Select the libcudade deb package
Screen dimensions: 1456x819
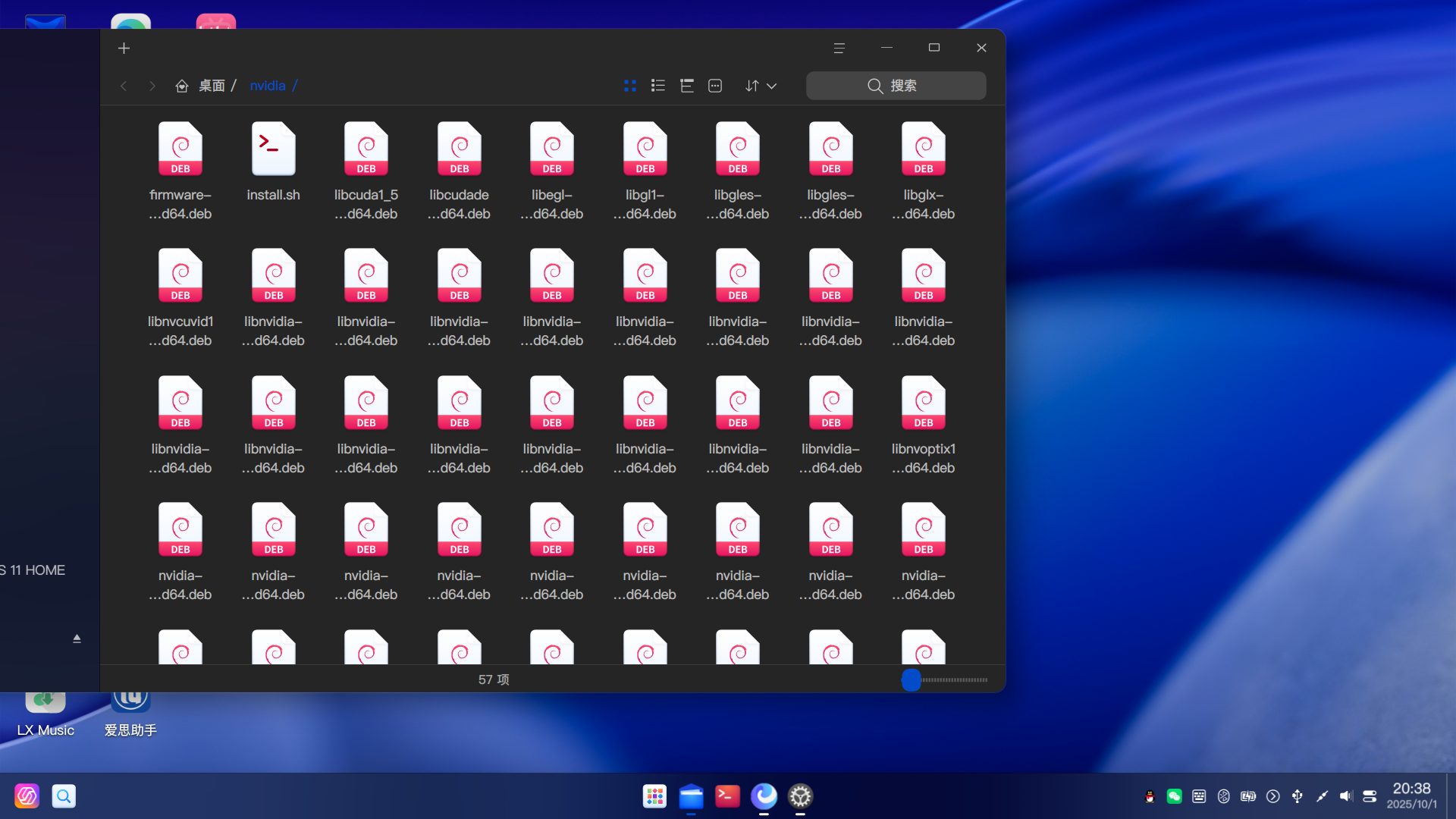point(459,171)
